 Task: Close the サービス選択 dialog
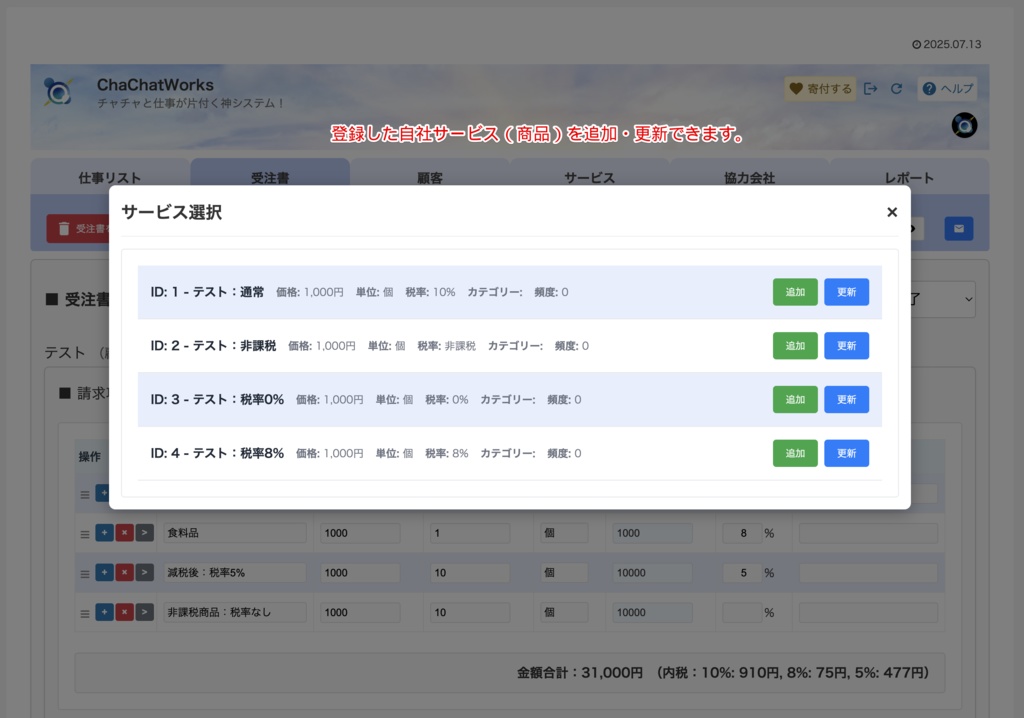pyautogui.click(x=891, y=212)
